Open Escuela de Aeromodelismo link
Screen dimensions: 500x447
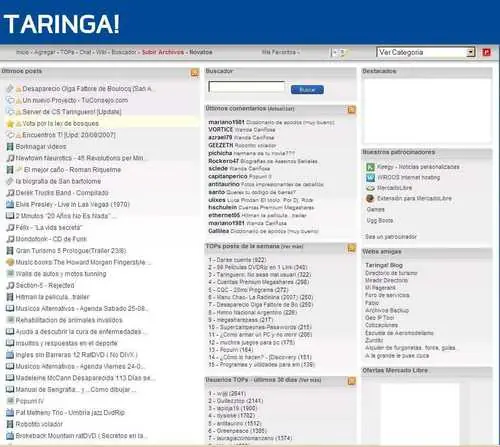pos(399,333)
